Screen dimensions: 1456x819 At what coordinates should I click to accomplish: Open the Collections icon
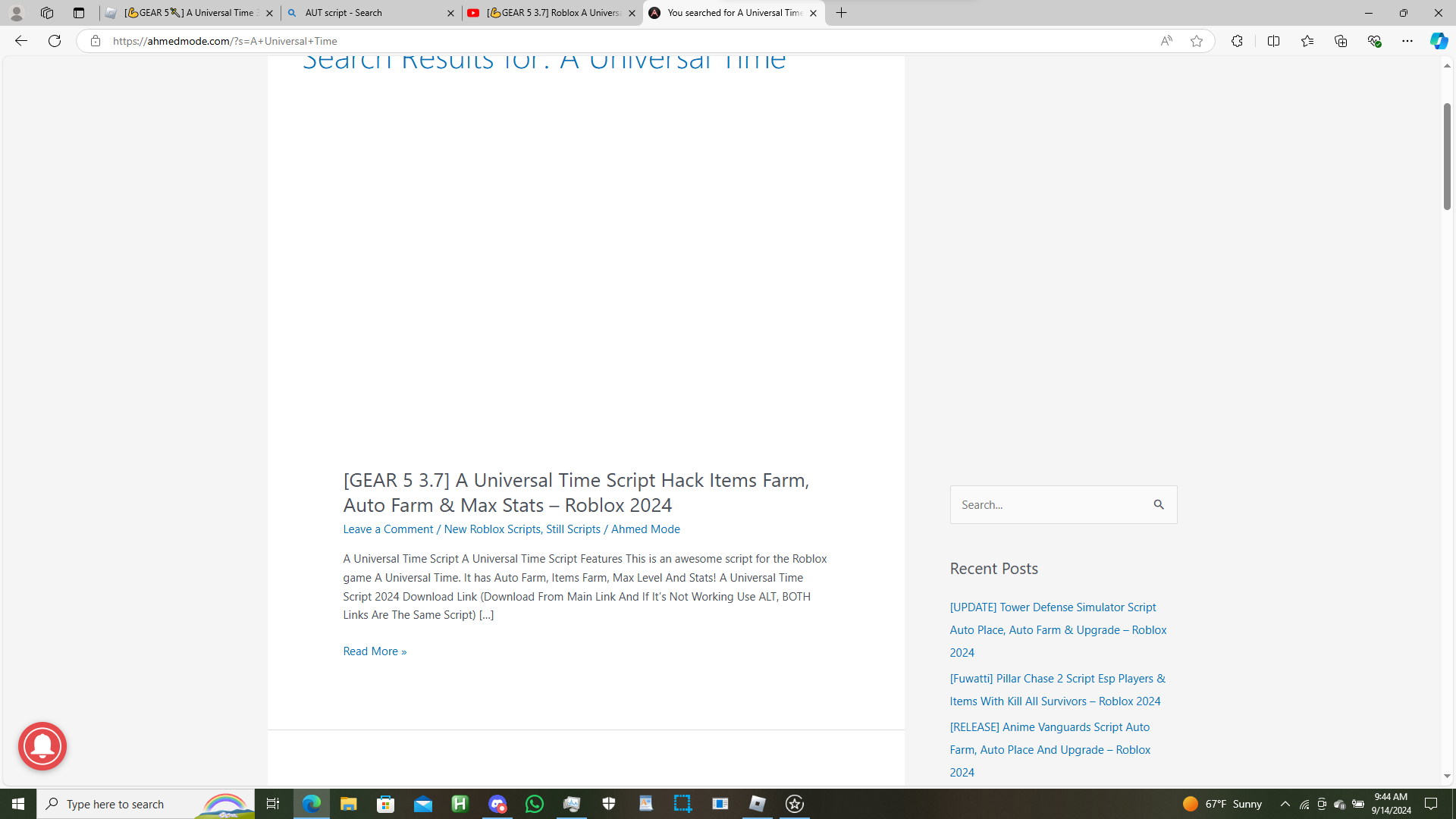1340,41
